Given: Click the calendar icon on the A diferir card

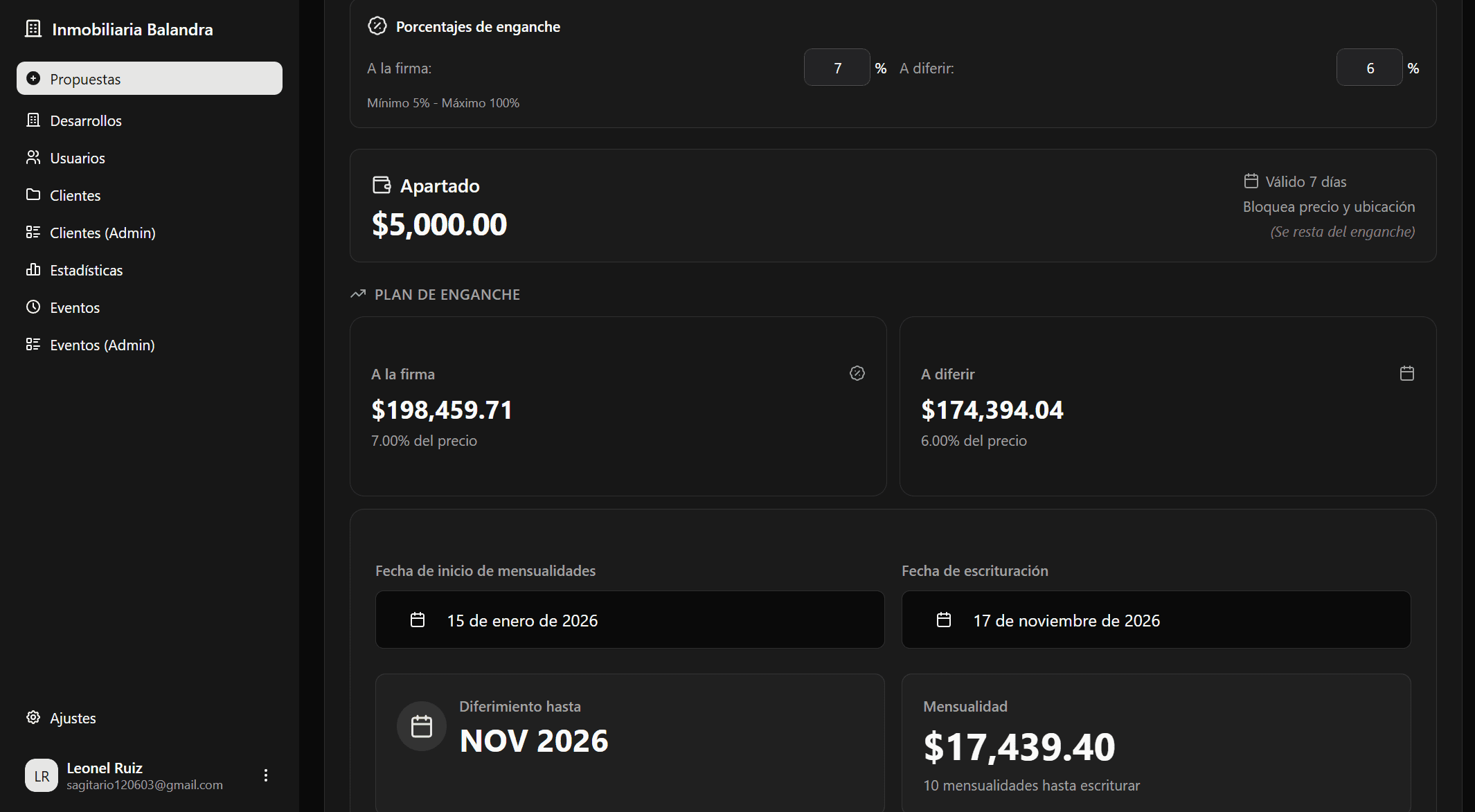Looking at the screenshot, I should click(x=1406, y=373).
